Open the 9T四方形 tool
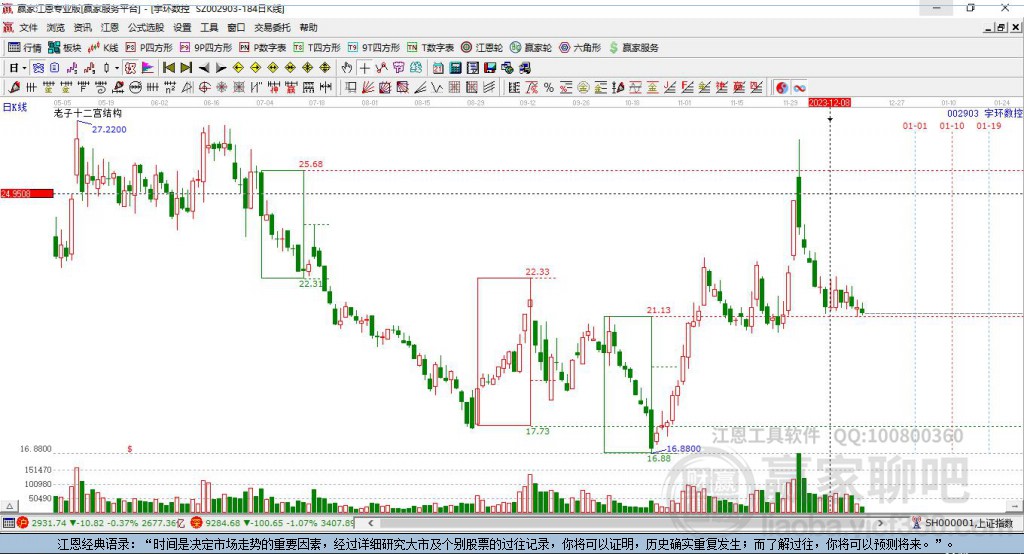The height and width of the screenshot is (554, 1024). (374, 48)
